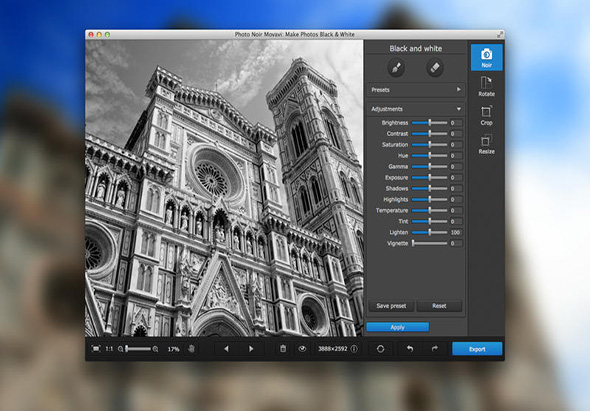Click the Temperature slider
Image resolution: width=590 pixels, height=411 pixels.
(429, 210)
